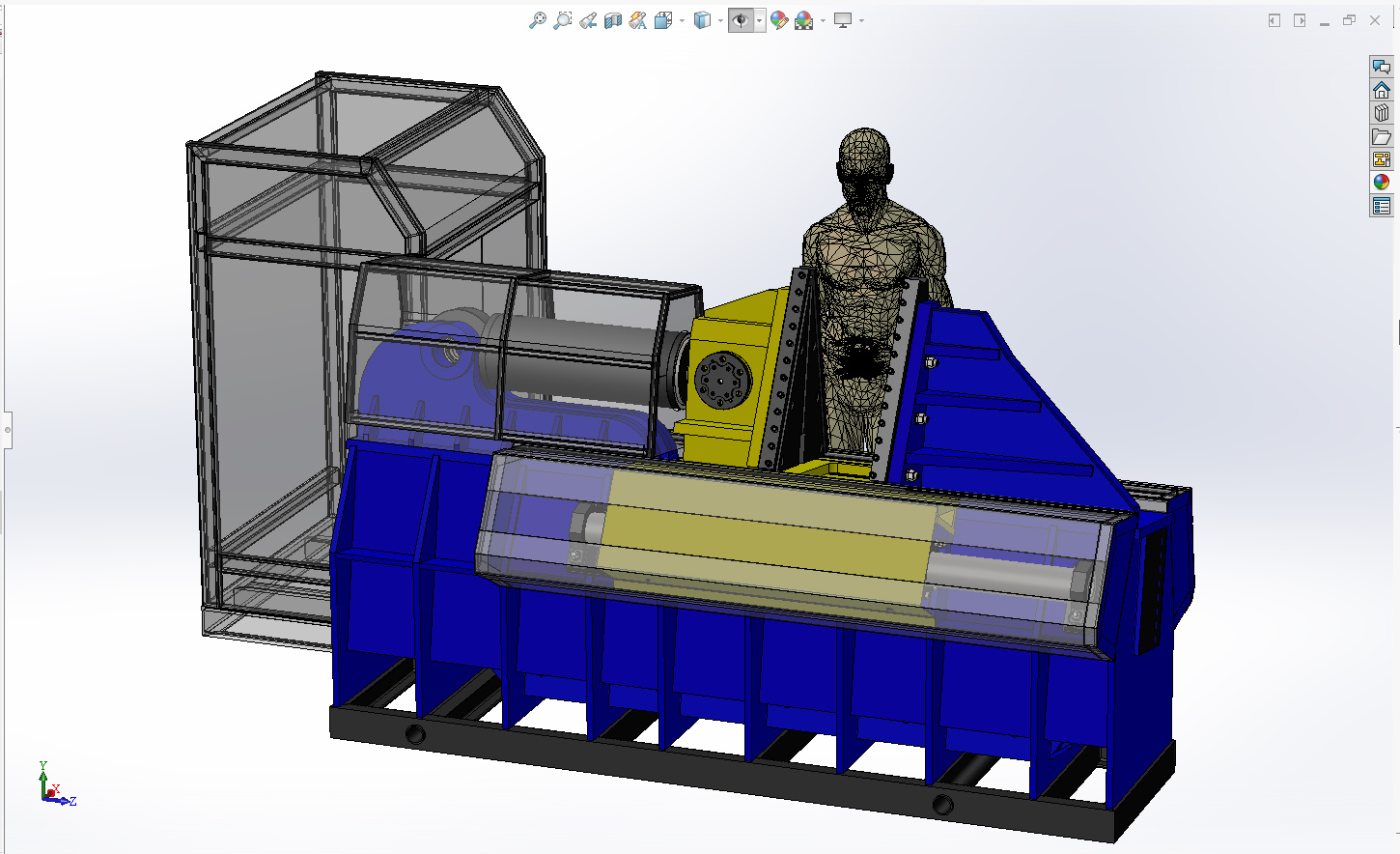Screen dimensions: 1400x854
Task: Toggle the Section View tool
Action: coord(613,20)
